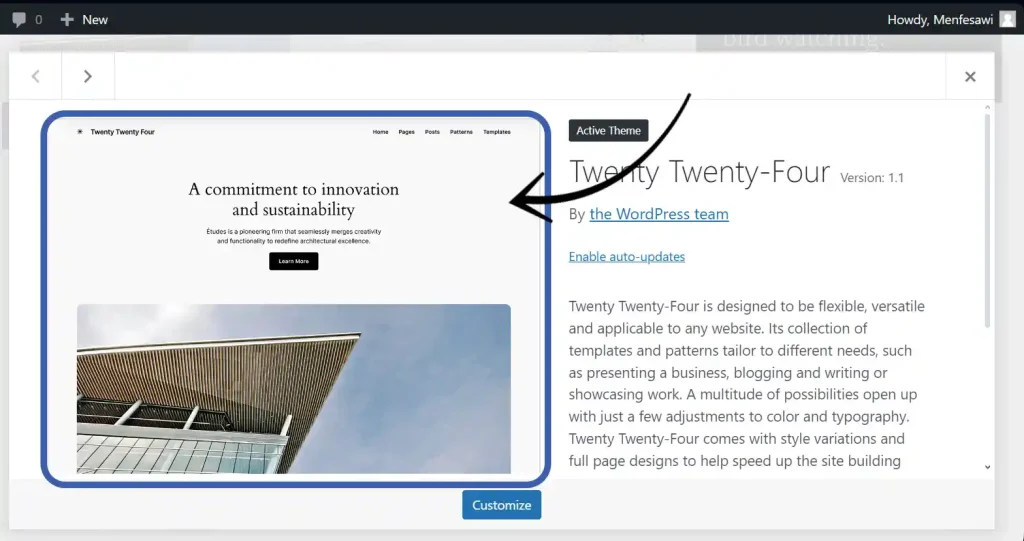Image resolution: width=1024 pixels, height=541 pixels.
Task: Click the Active Theme badge
Action: pos(608,130)
